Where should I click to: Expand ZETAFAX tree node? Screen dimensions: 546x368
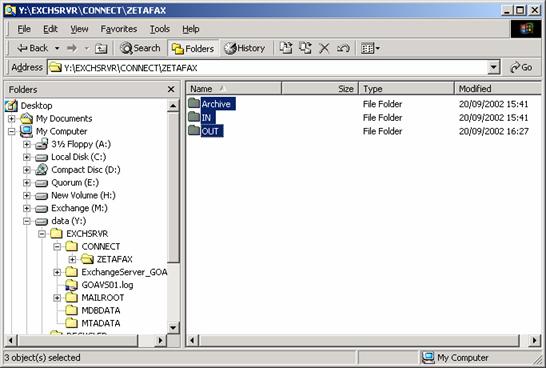click(x=72, y=259)
